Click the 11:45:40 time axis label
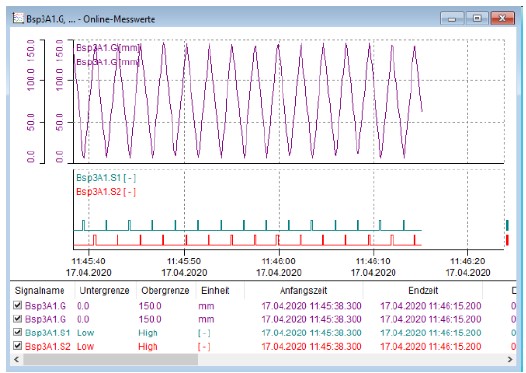This screenshot has width=526, height=373. pyautogui.click(x=88, y=261)
